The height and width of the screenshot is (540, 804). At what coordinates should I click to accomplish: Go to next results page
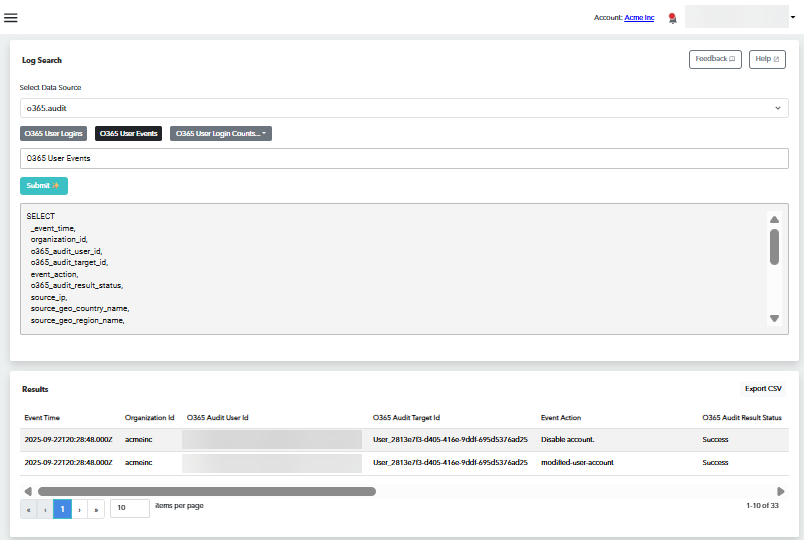point(79,509)
